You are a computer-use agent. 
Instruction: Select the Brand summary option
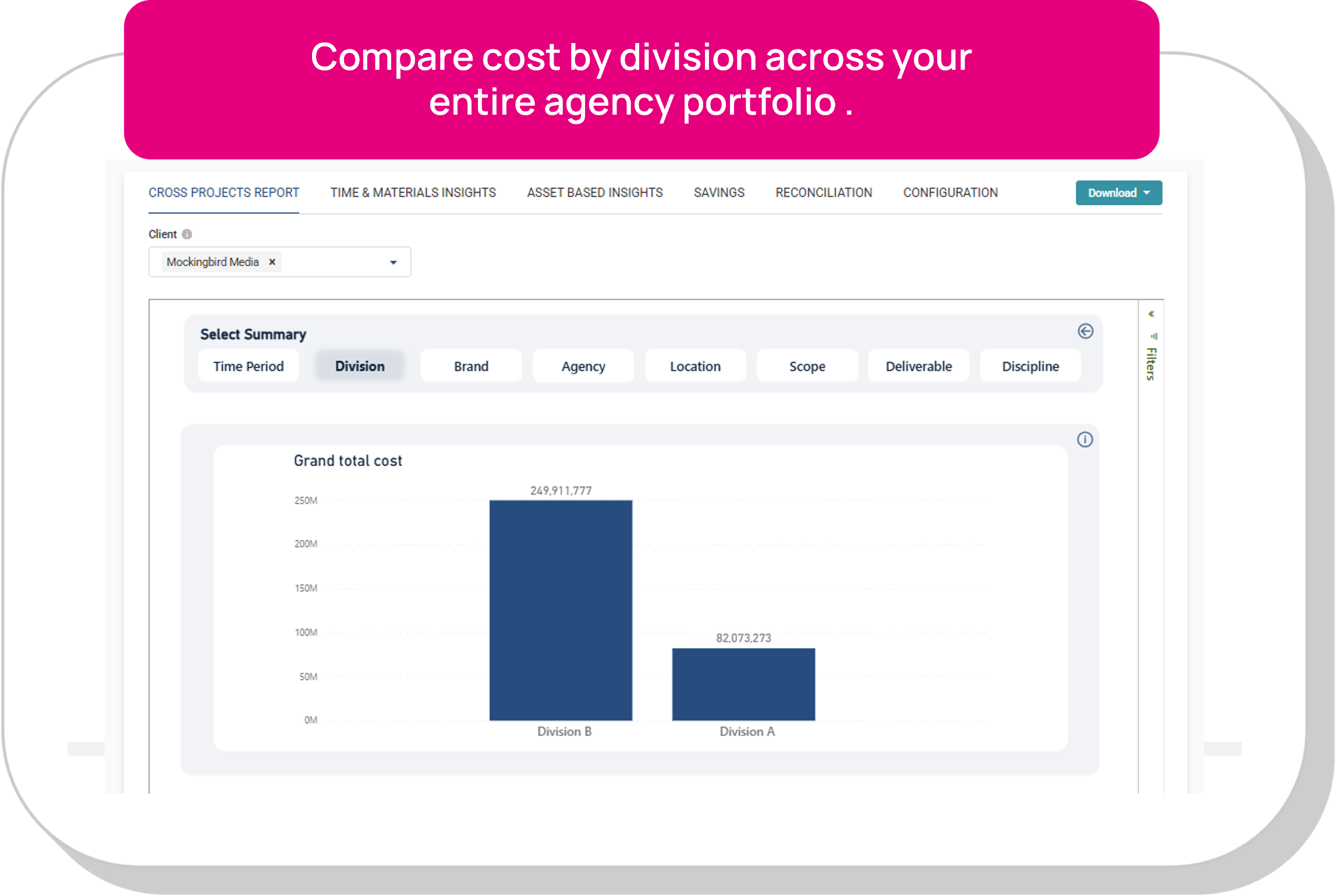471,366
